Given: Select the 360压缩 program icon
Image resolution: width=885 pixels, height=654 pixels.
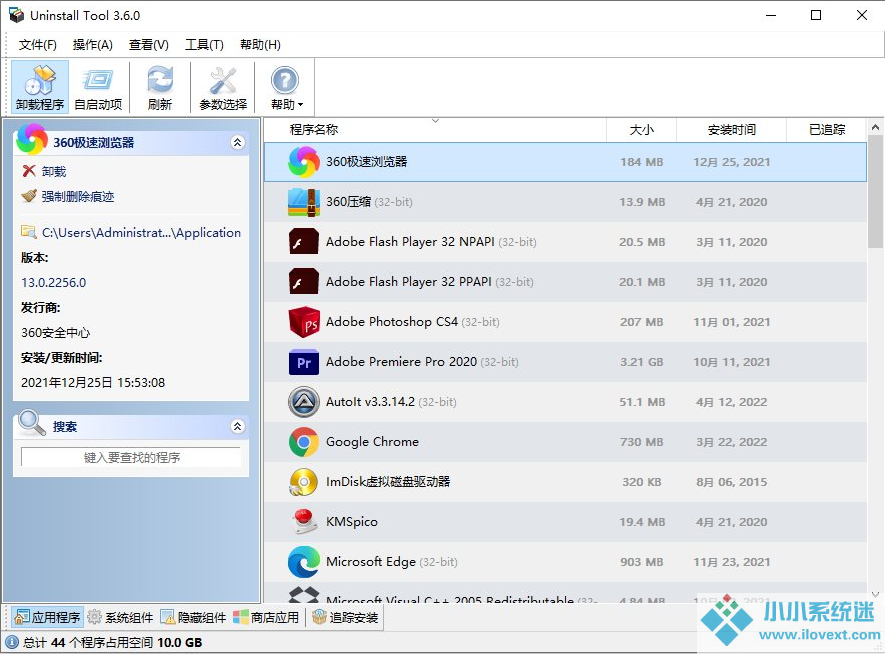Looking at the screenshot, I should coord(304,202).
